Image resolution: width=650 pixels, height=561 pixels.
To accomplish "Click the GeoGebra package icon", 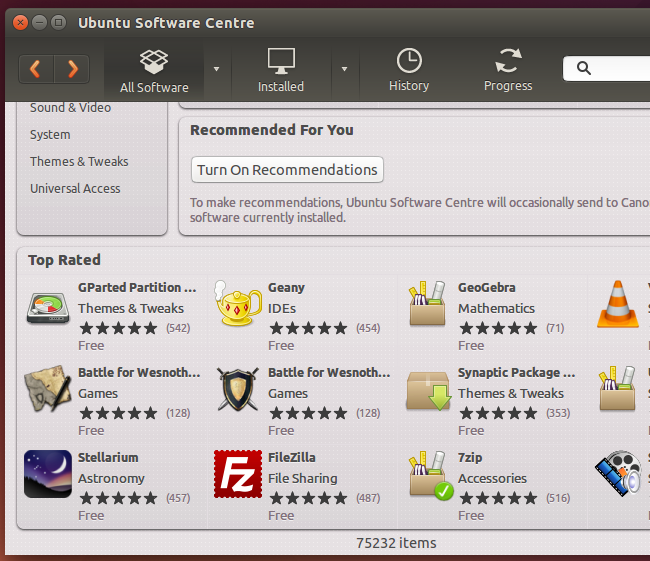I will pos(427,304).
